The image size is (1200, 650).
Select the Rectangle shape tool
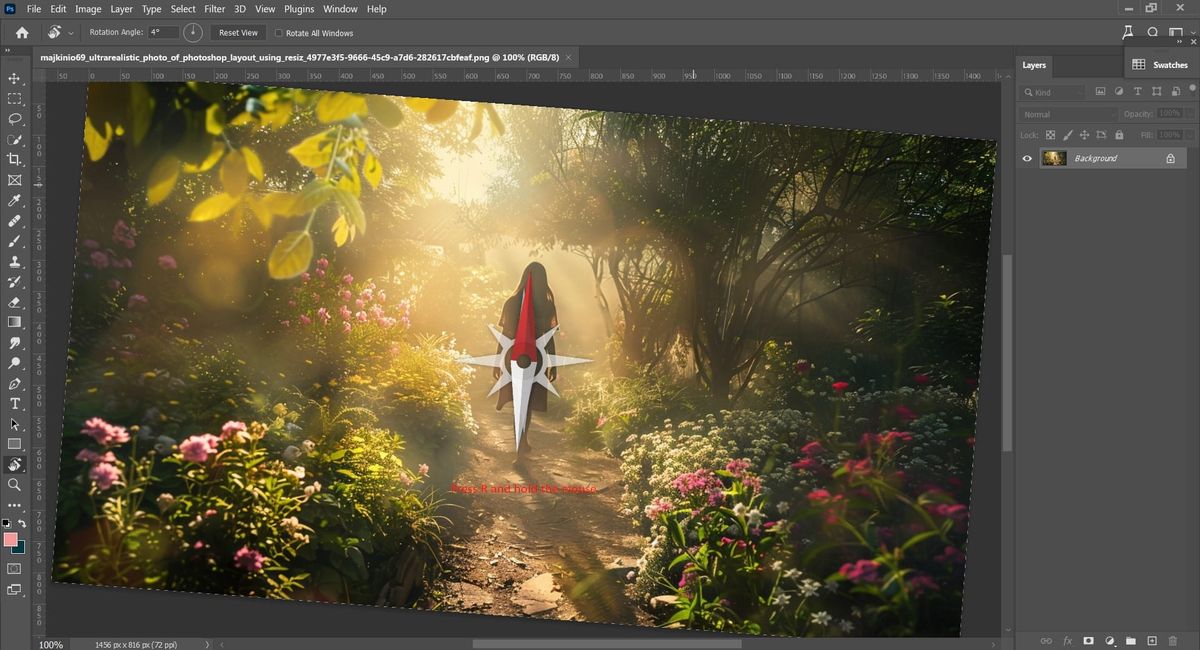(x=14, y=444)
